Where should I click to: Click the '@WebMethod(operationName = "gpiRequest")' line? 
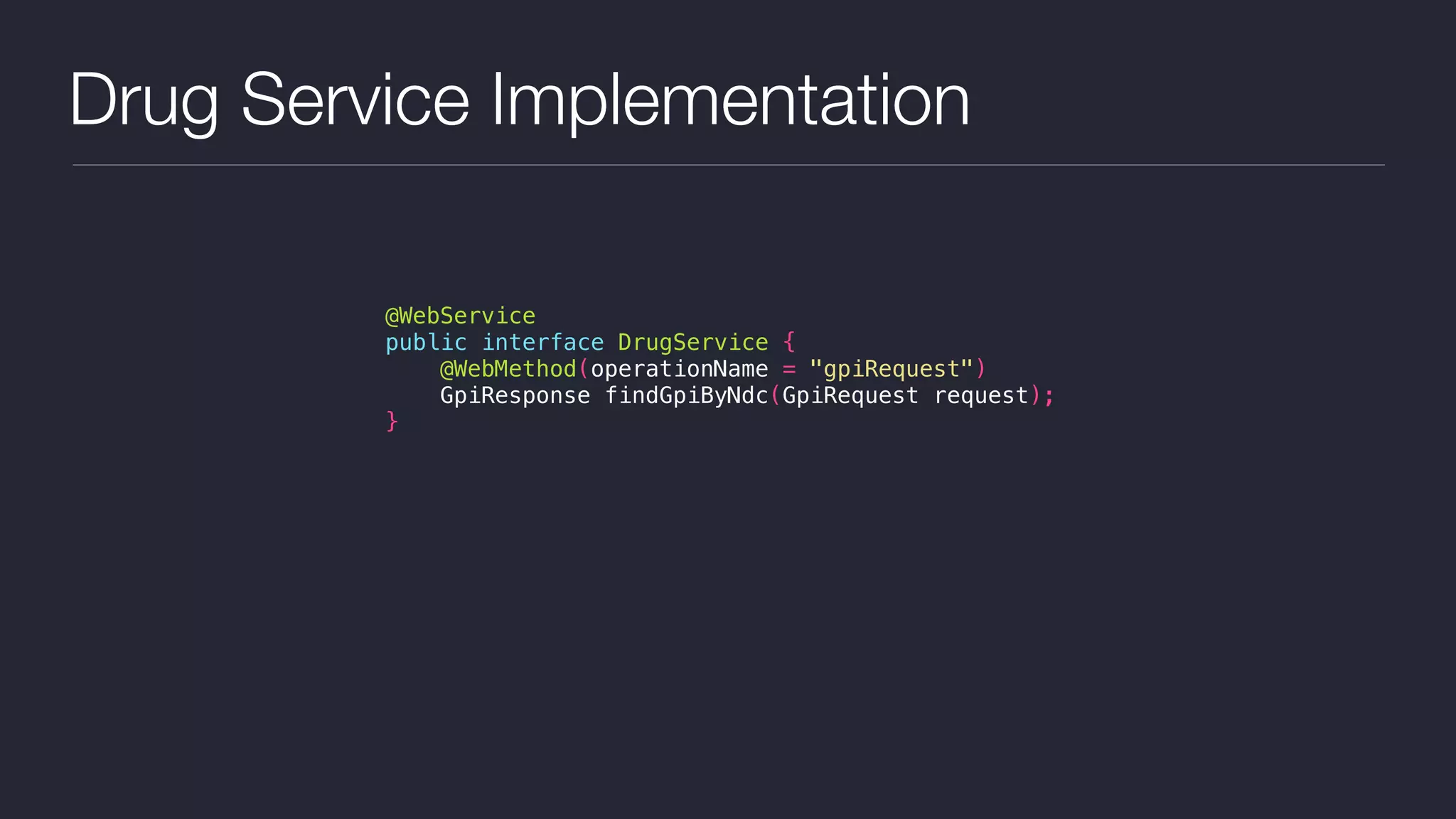pyautogui.click(x=713, y=369)
